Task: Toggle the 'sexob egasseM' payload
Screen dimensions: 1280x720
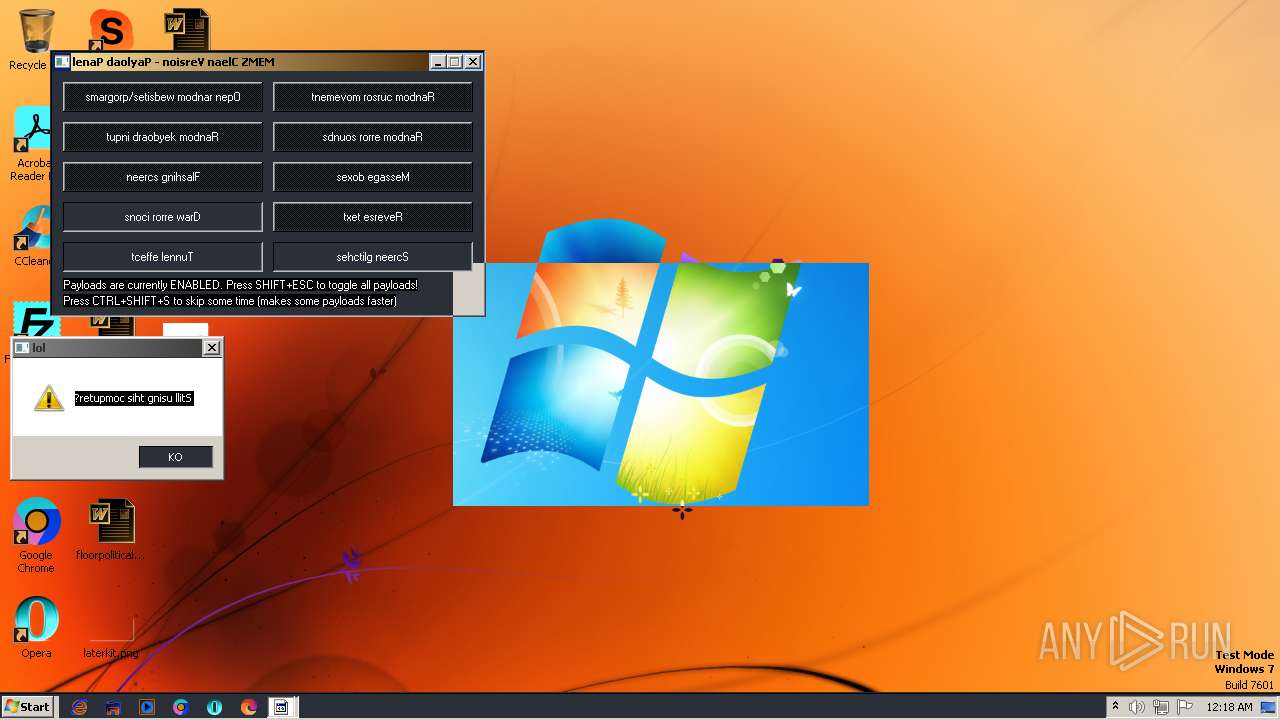Action: click(373, 177)
